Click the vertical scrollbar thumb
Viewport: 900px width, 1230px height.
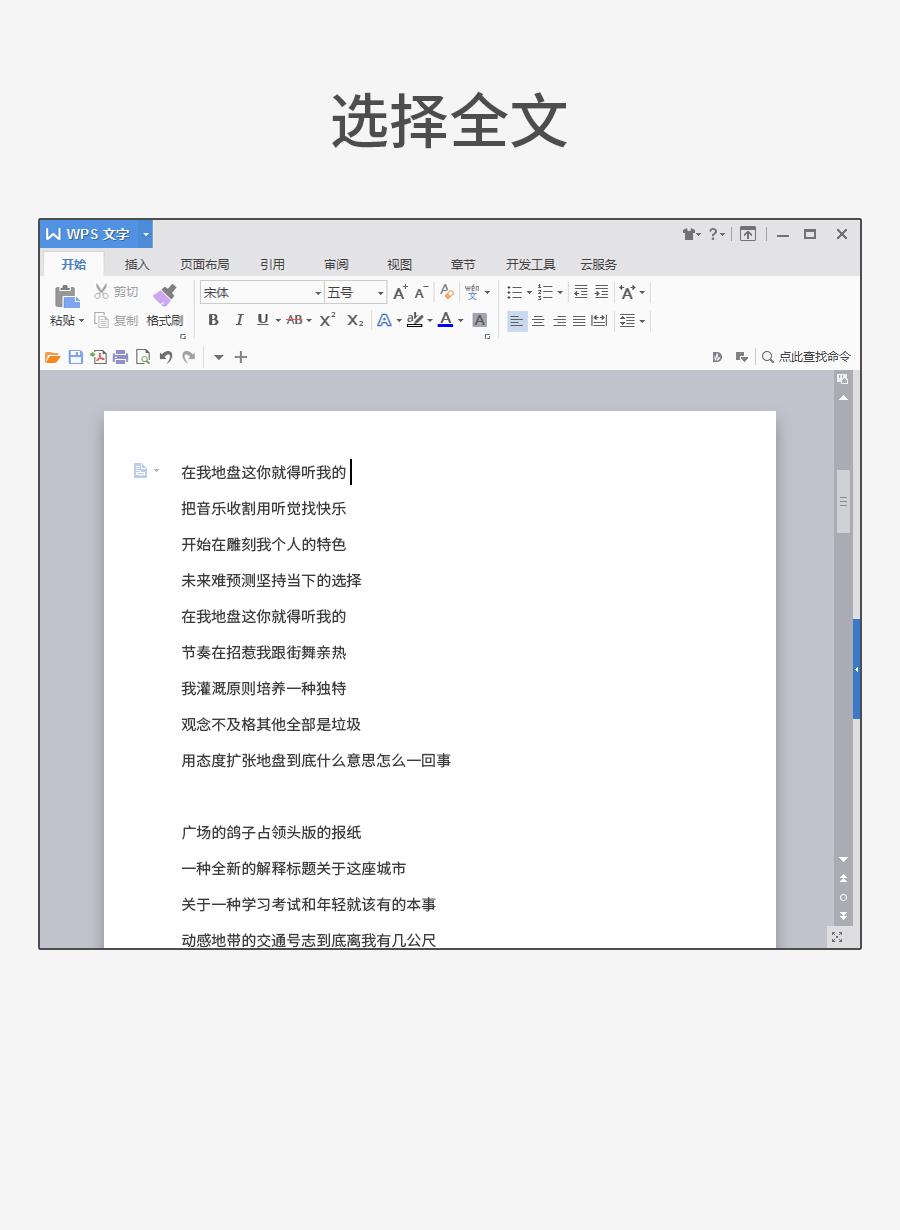pyautogui.click(x=843, y=501)
